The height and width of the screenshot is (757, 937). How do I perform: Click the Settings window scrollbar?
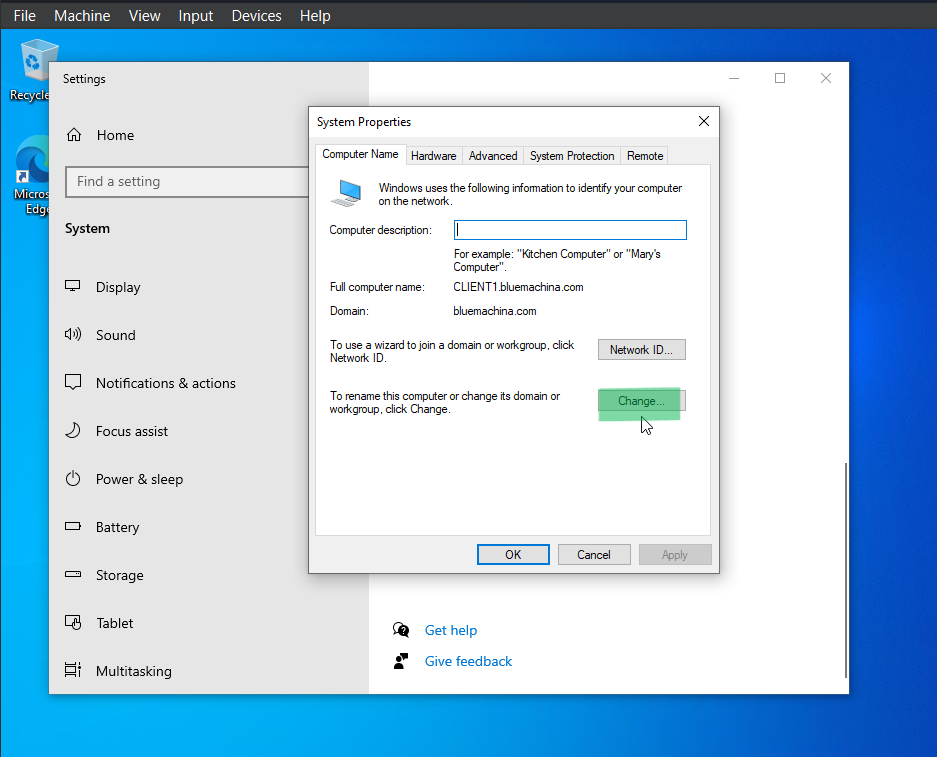coord(846,570)
